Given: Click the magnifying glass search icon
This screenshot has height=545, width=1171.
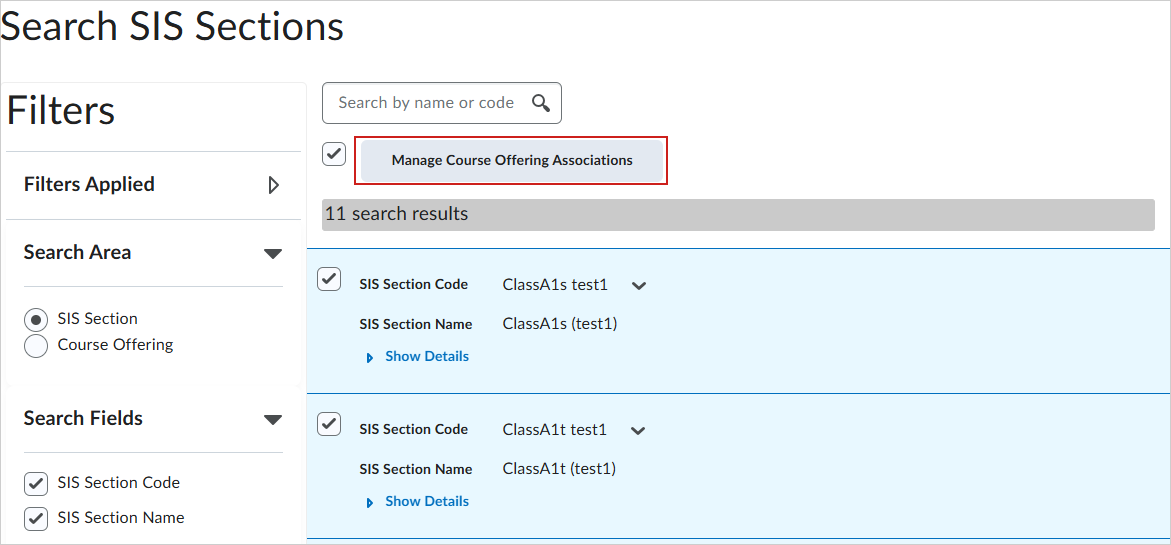Looking at the screenshot, I should coord(541,103).
